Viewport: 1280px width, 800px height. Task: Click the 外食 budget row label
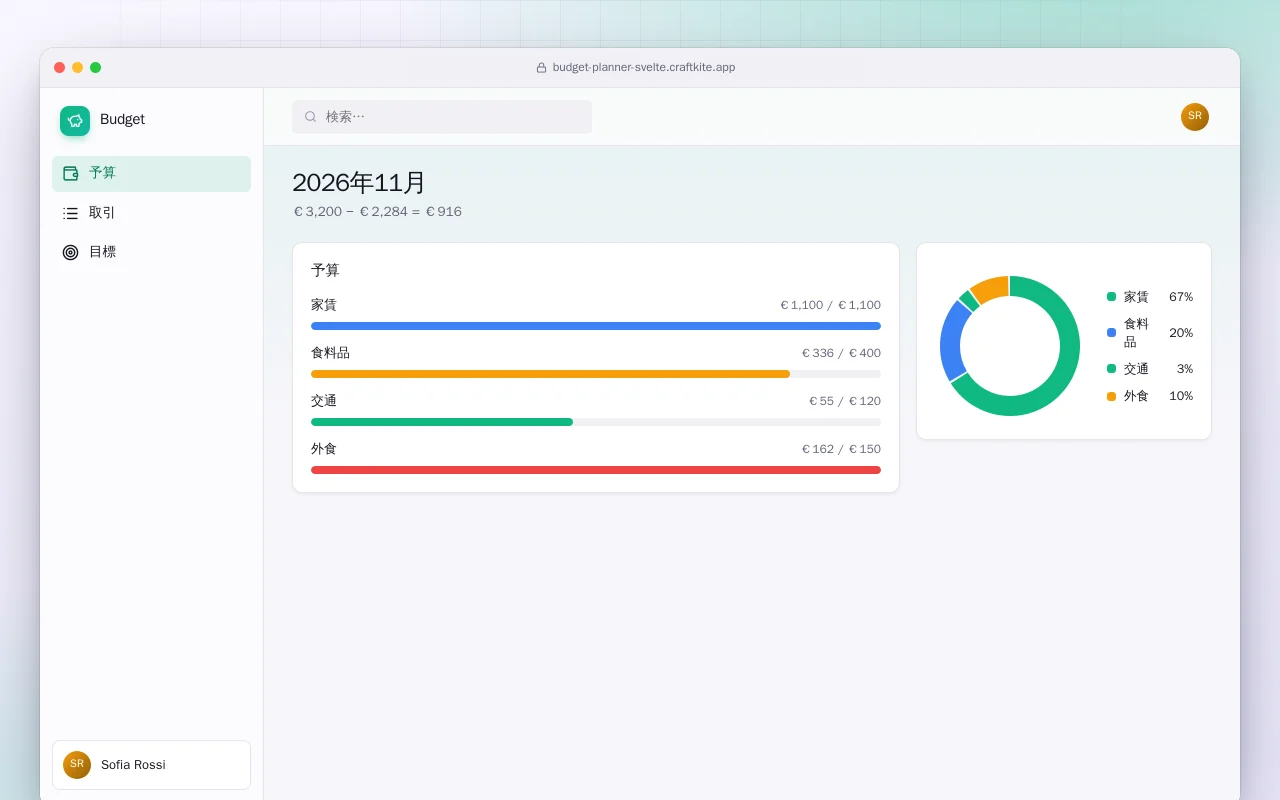[324, 449]
